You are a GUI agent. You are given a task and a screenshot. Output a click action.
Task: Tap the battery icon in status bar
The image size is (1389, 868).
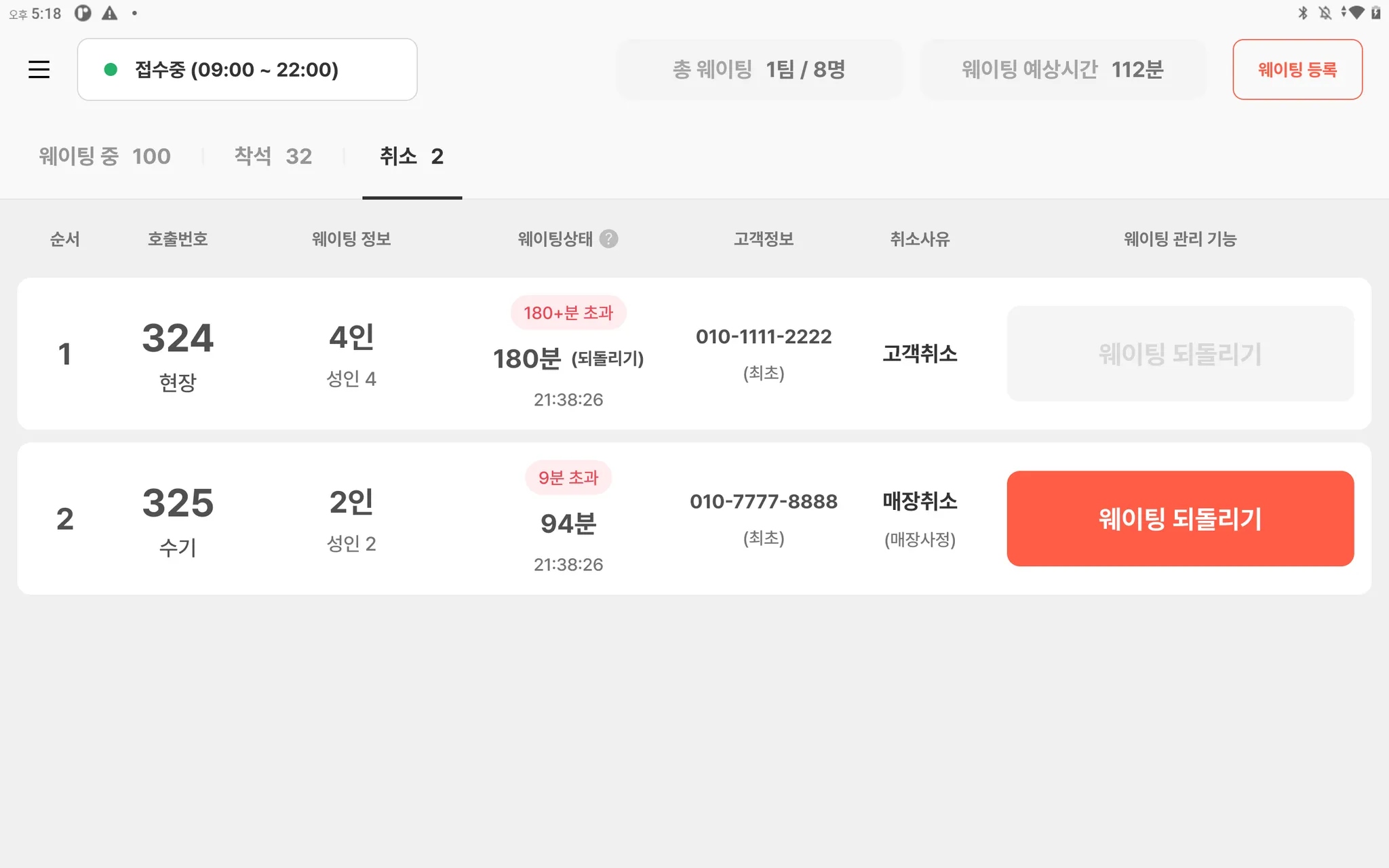point(1375,13)
